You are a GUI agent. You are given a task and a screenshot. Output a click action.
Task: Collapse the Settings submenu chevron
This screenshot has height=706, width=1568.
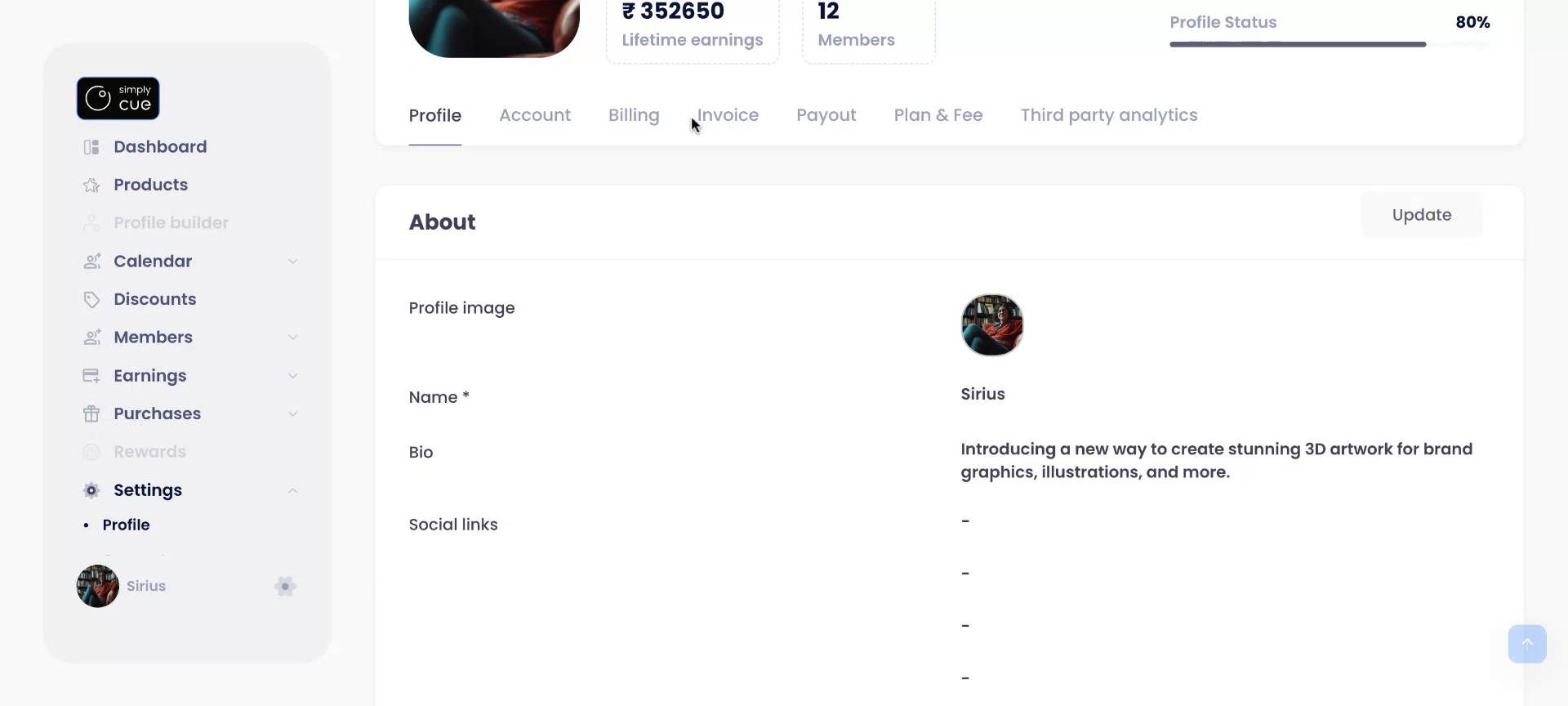[x=292, y=490]
